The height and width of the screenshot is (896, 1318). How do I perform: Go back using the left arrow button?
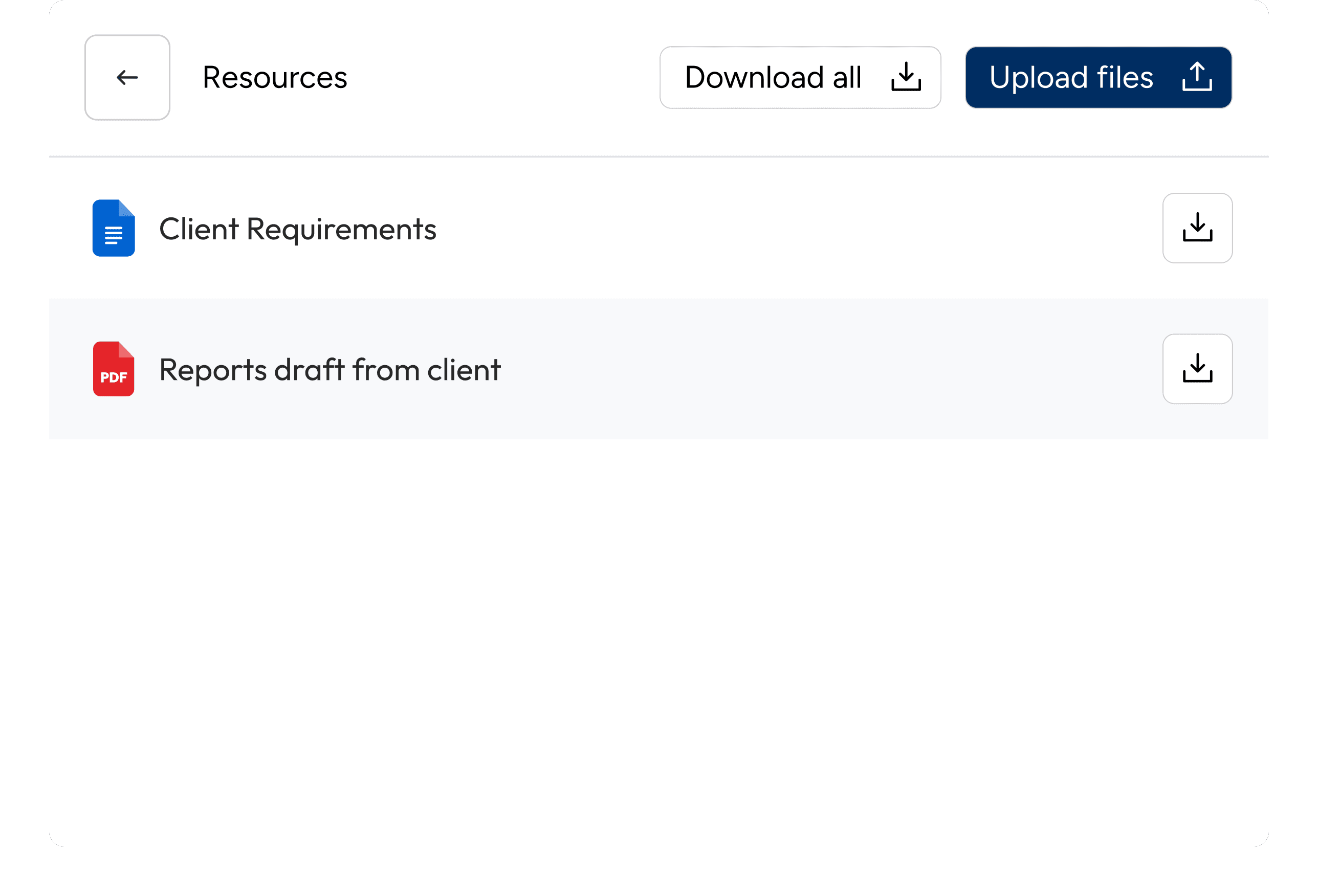click(x=127, y=78)
